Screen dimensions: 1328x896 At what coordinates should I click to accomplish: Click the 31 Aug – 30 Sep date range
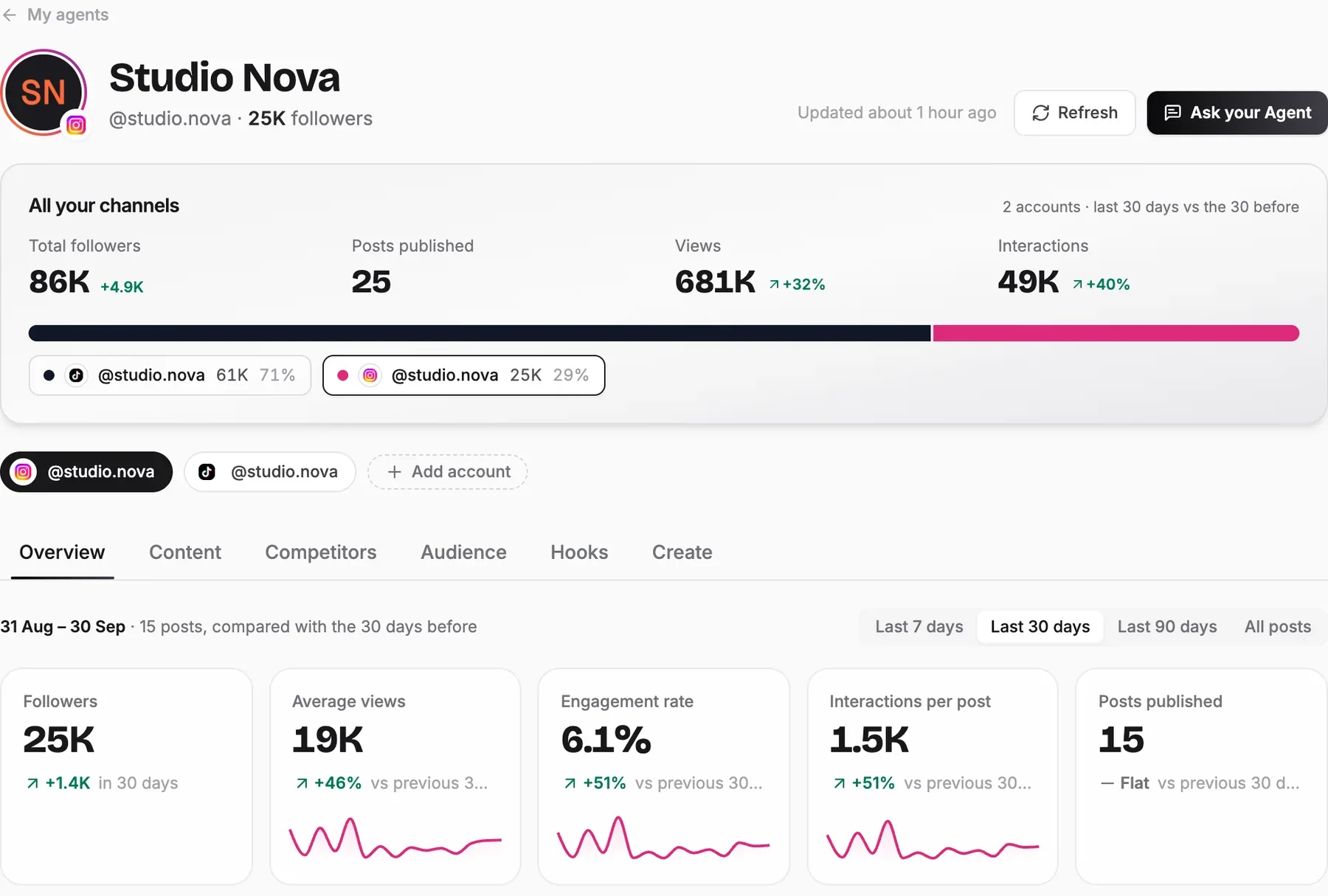[x=63, y=627]
